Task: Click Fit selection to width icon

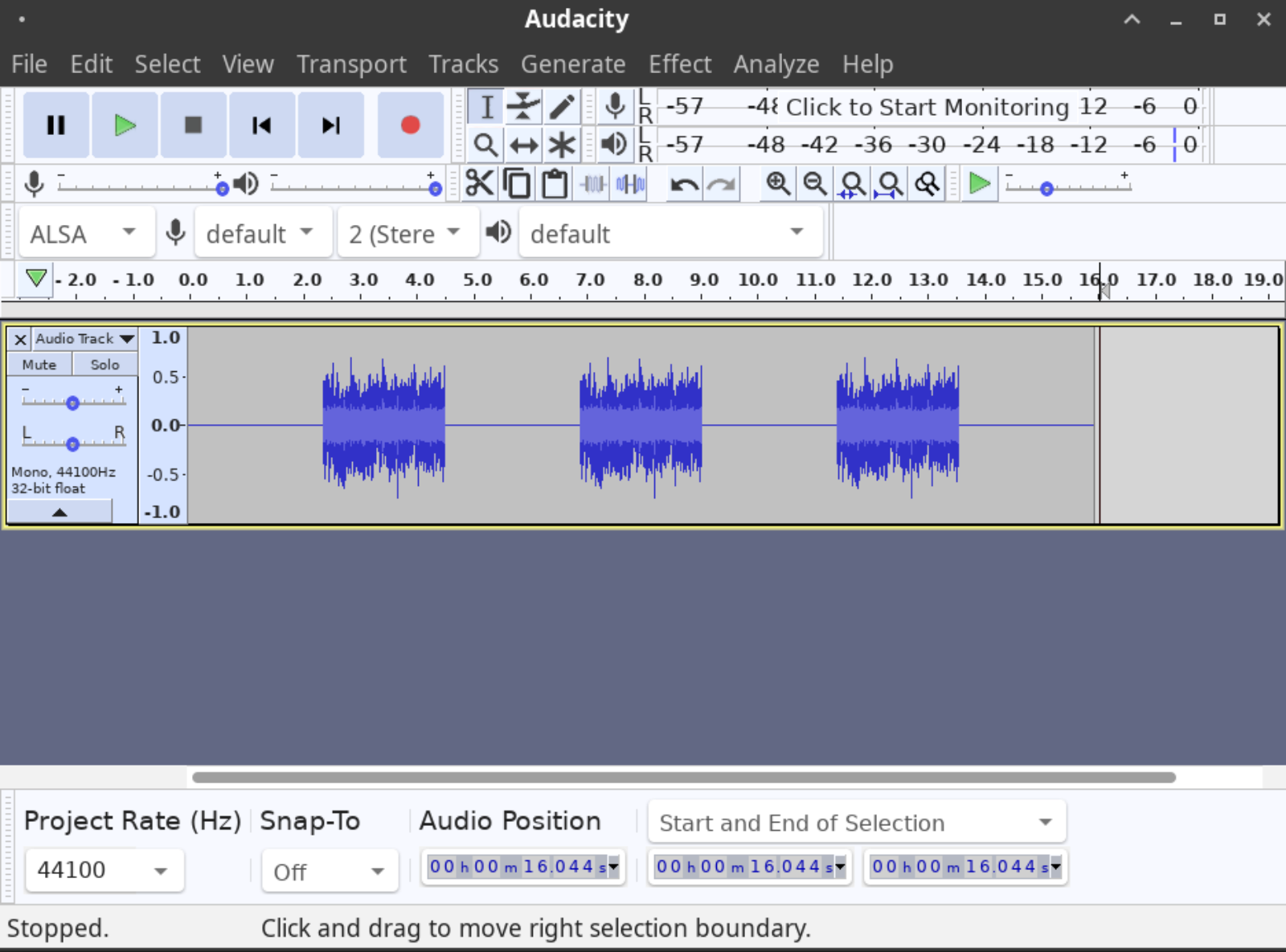Action: pyautogui.click(x=852, y=184)
